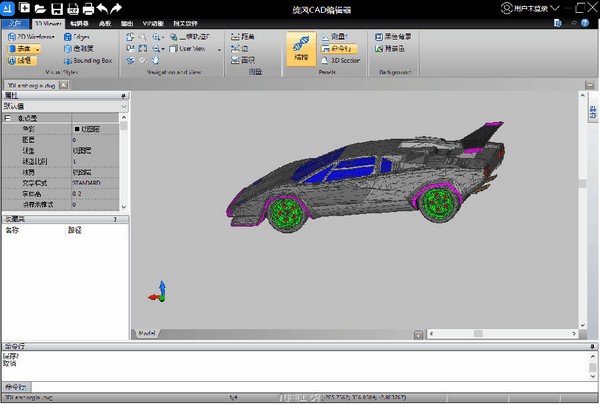600x404 pixels.
Task: Switch to the 3D Viewer ribbon tab
Action: tap(47, 21)
